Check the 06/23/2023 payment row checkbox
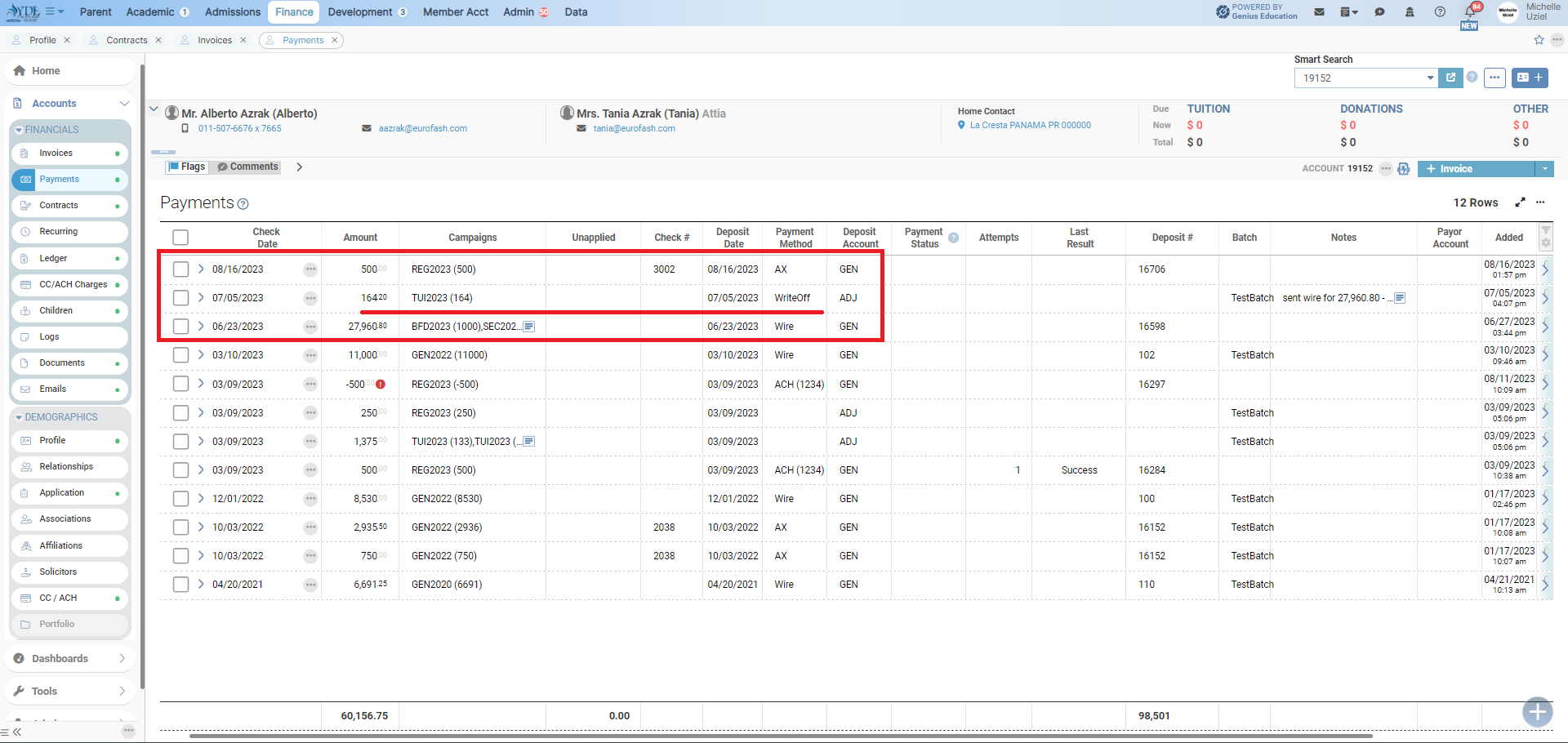Screen dimensions: 1568x743 [180, 327]
